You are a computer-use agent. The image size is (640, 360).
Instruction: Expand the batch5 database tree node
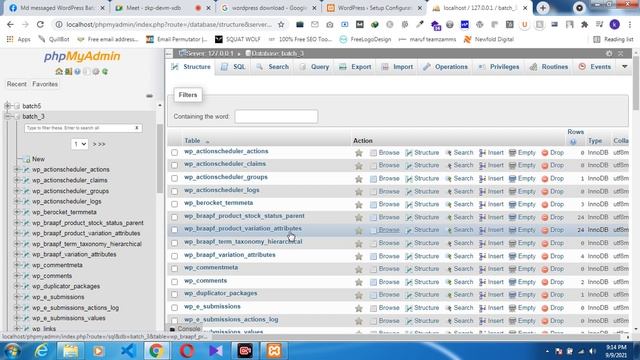pos(7,106)
